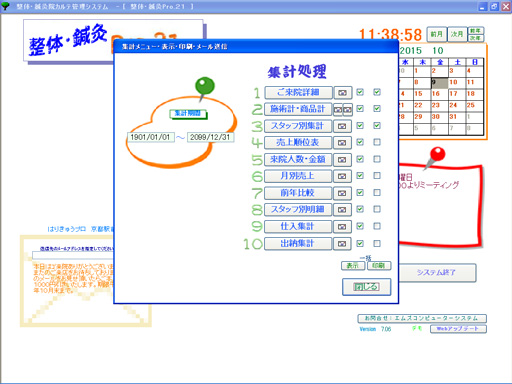The image size is (512, 384).
Task: Click the envelope icon beside 月別売上
Action: pos(342,176)
